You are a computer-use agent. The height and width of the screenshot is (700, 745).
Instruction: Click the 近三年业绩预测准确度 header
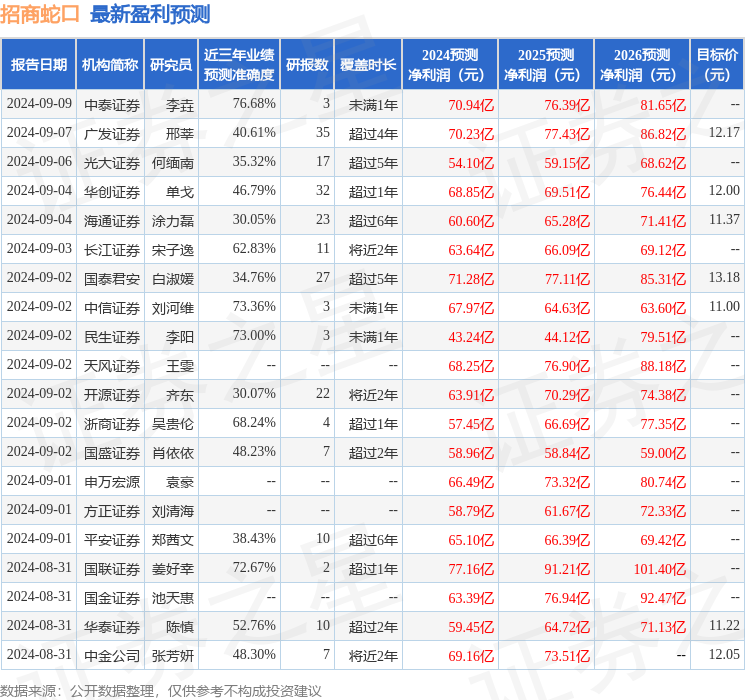tap(239, 65)
